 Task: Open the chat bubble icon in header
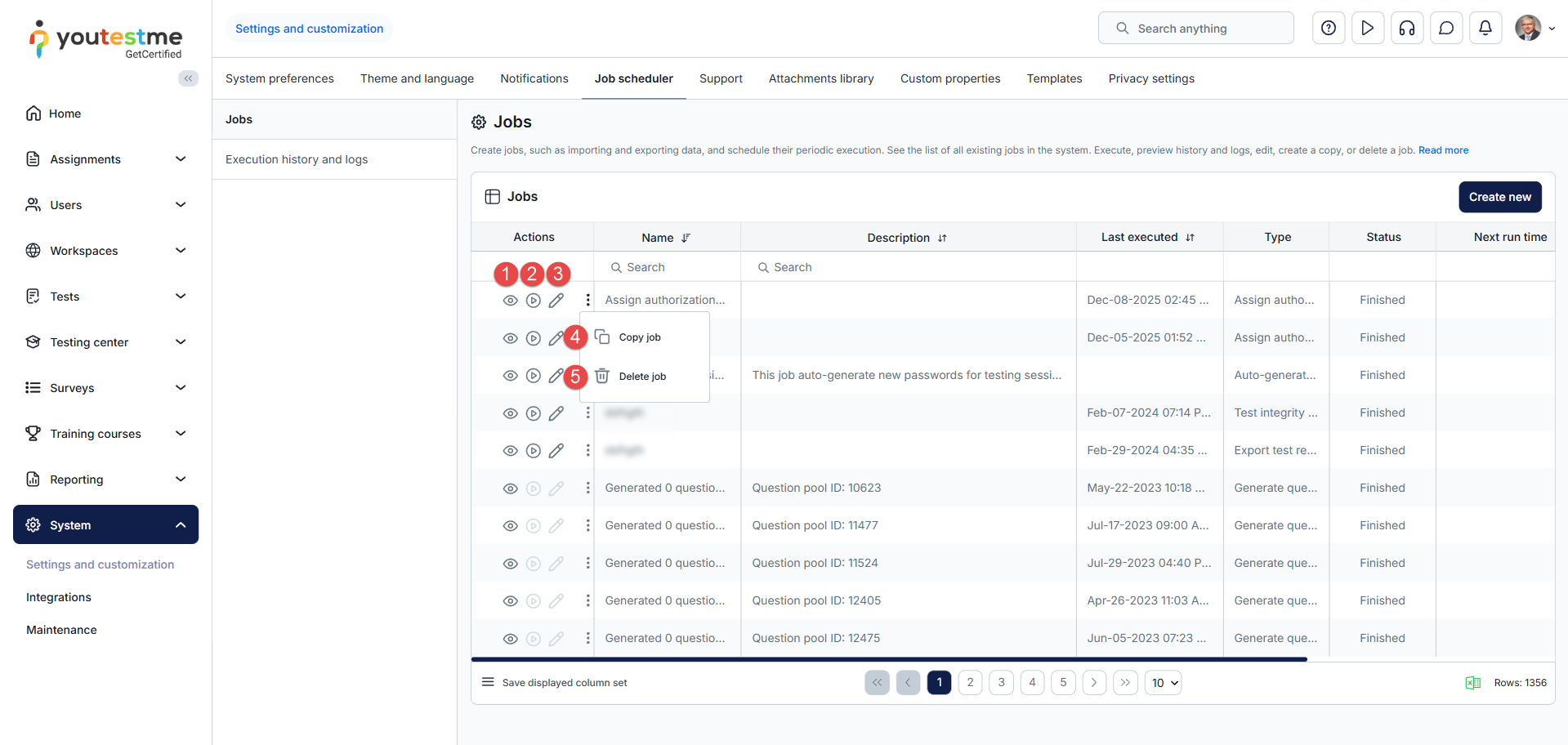point(1446,29)
